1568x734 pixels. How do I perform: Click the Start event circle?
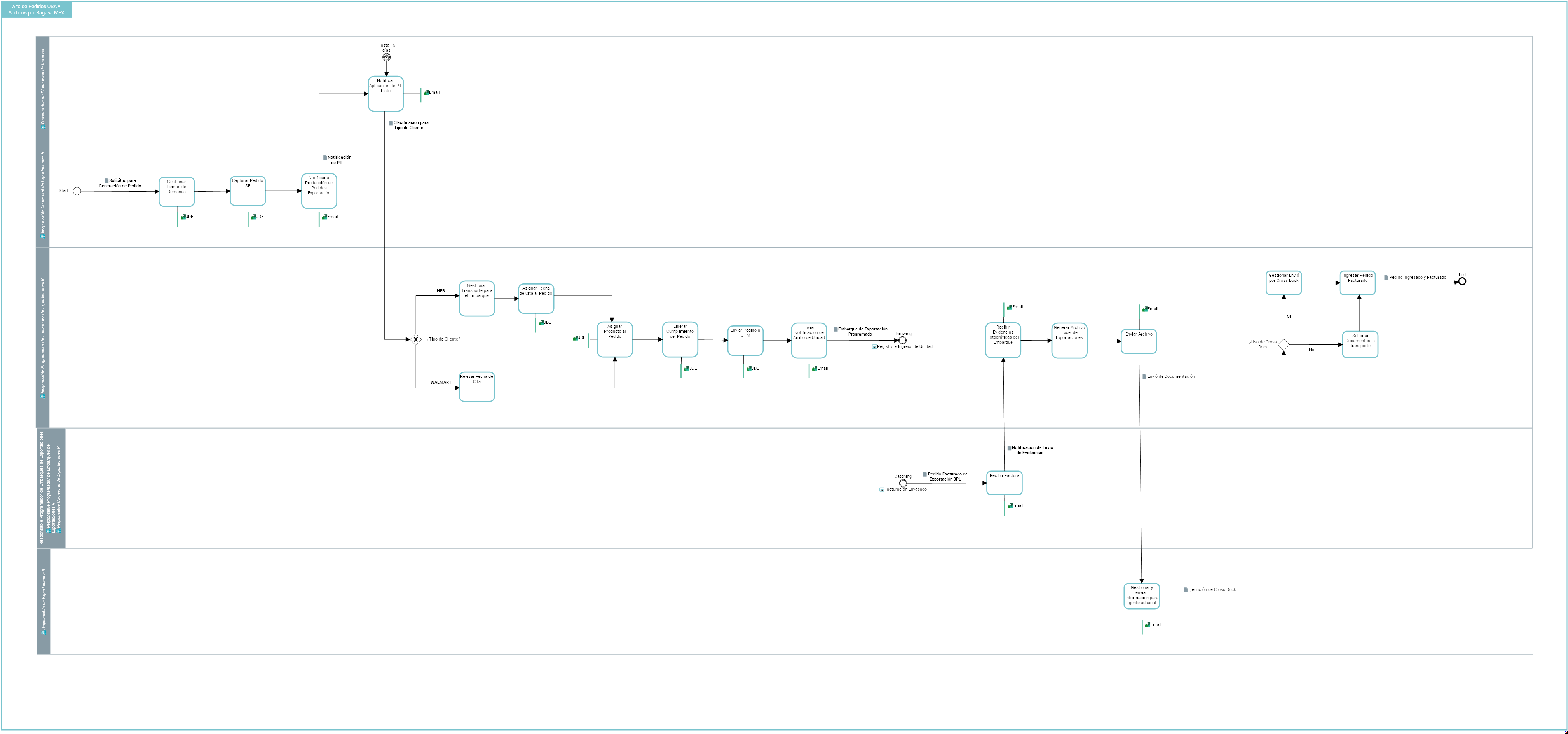pyautogui.click(x=77, y=191)
